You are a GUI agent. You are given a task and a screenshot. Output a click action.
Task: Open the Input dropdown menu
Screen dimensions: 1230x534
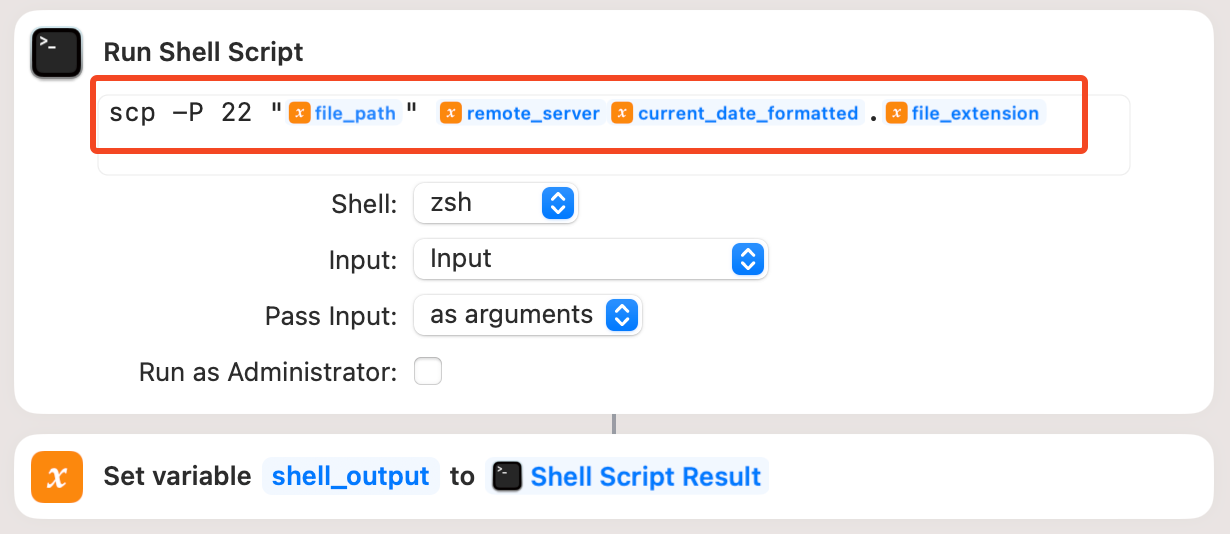(x=590, y=259)
